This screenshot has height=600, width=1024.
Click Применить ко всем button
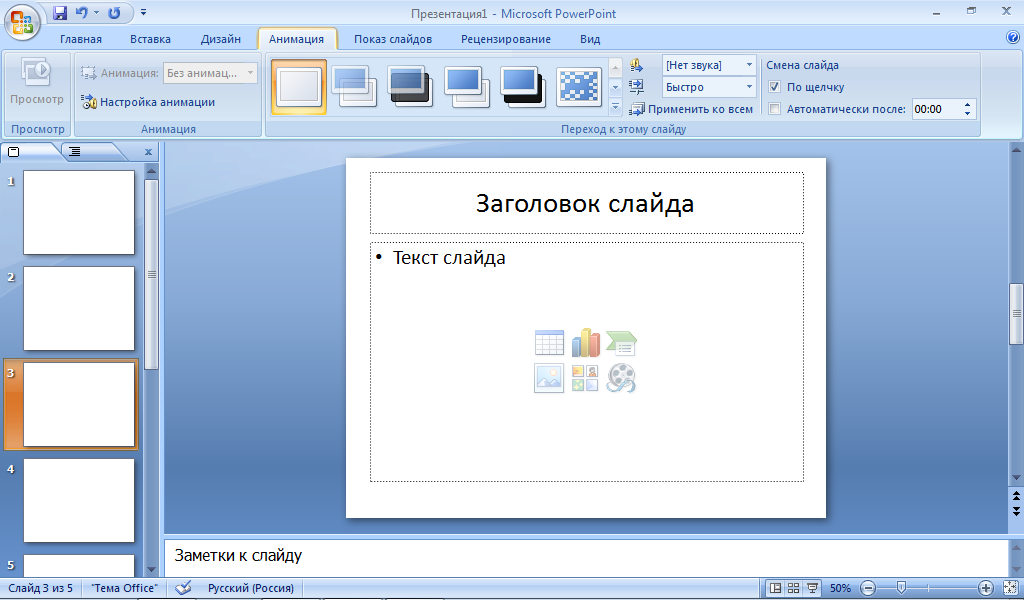click(692, 109)
